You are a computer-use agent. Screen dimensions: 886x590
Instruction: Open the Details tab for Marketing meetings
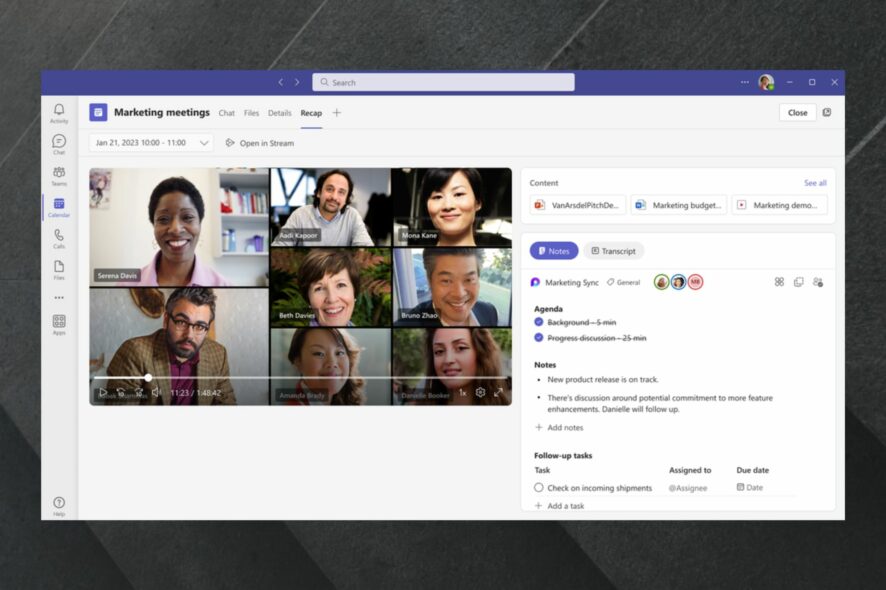coord(279,113)
